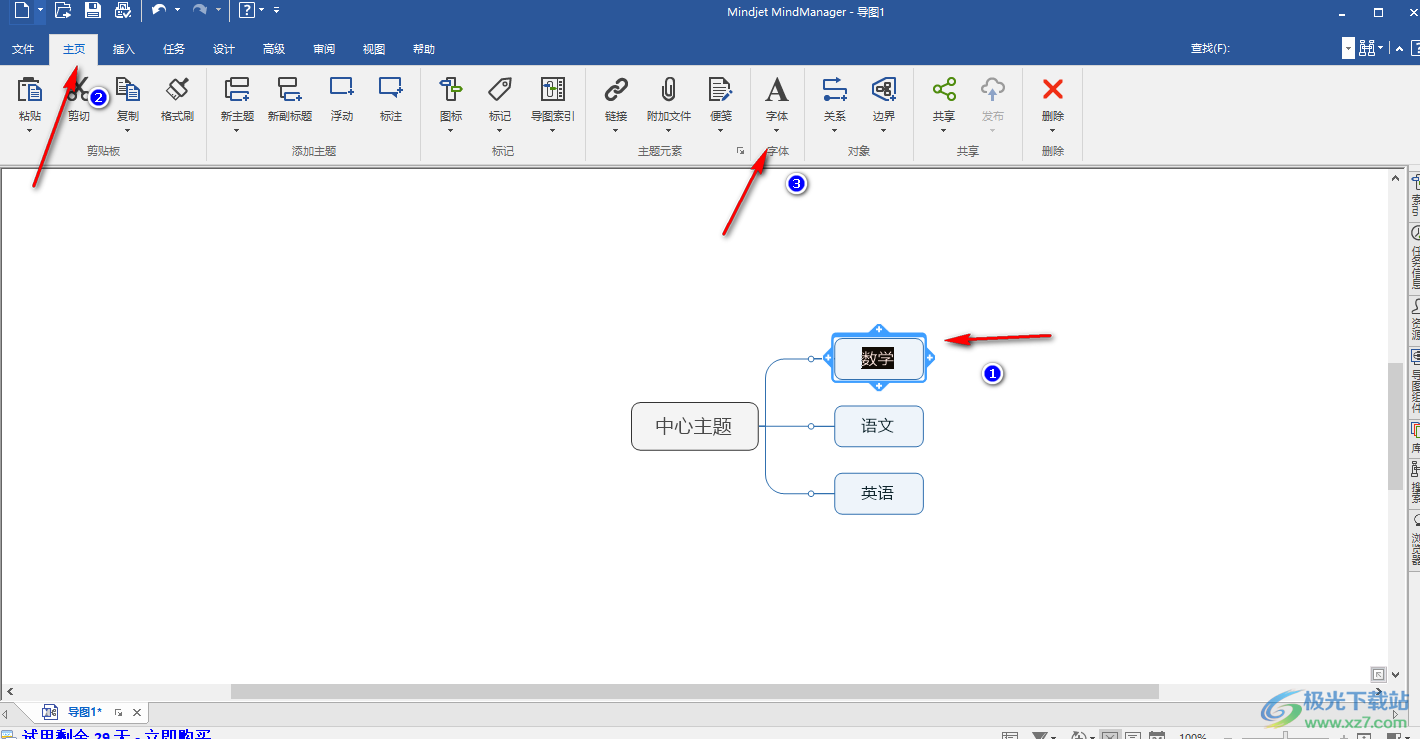
Task: Click the plus handle below 数学 topic
Action: click(x=878, y=386)
